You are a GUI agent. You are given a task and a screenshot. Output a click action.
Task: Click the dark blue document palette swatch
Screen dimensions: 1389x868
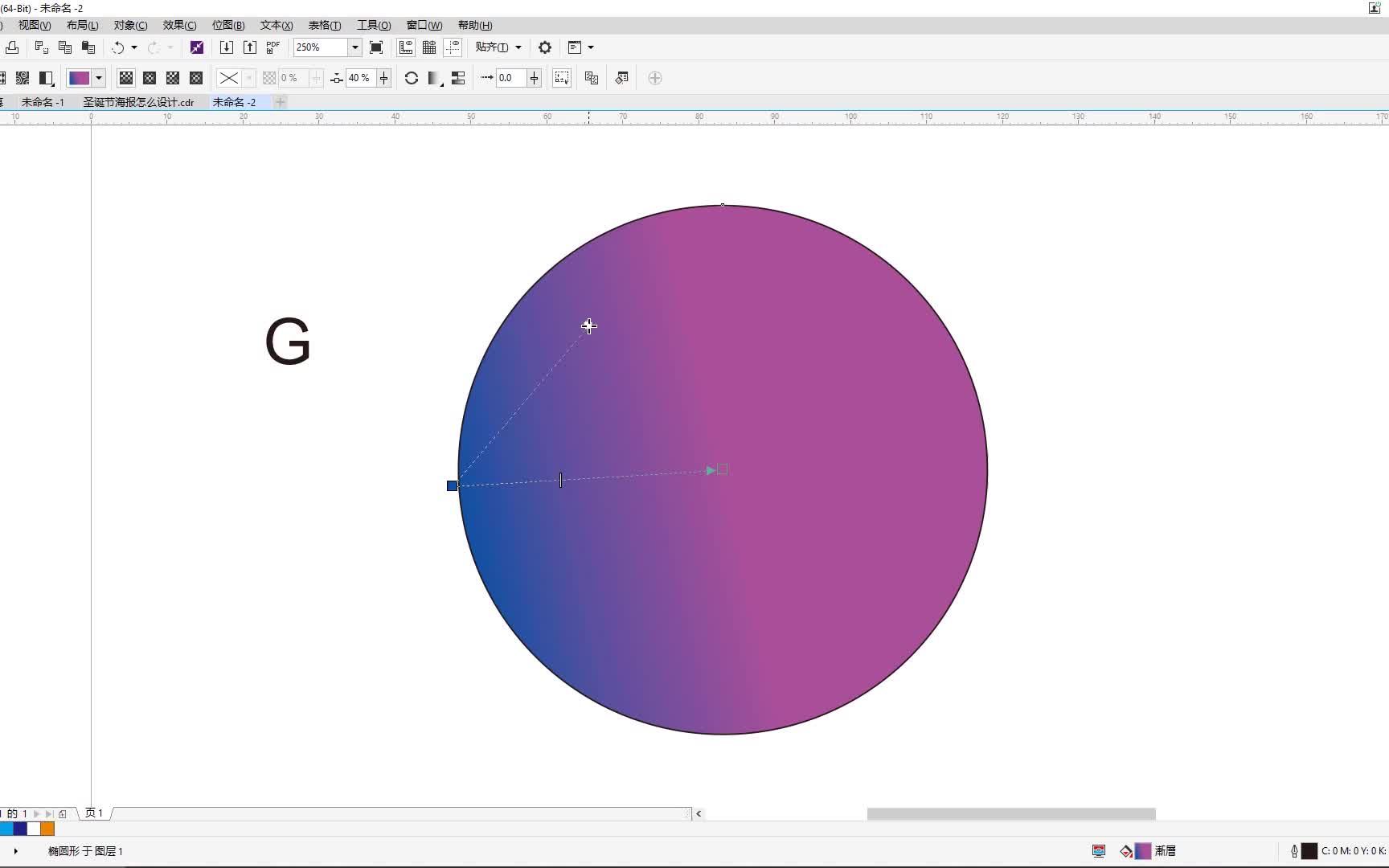tap(20, 829)
